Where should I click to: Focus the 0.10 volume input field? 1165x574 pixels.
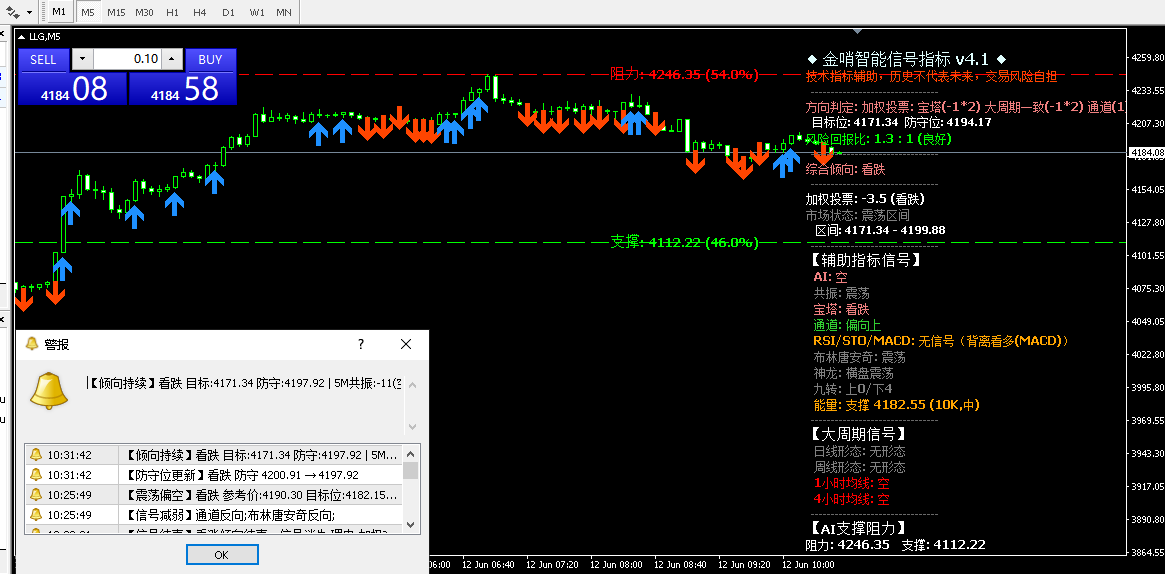click(x=127, y=59)
